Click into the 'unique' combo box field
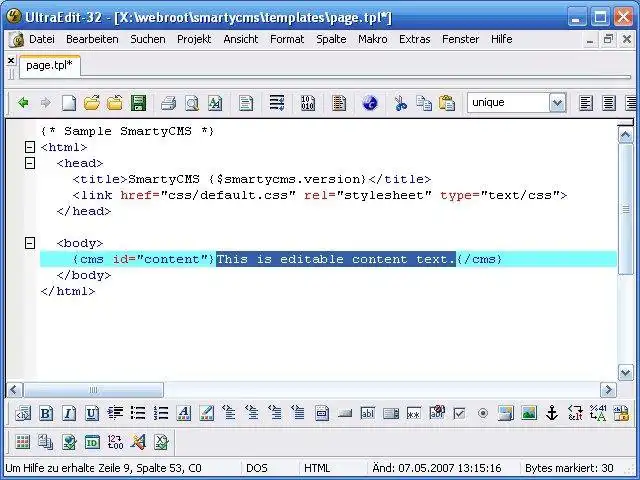The height and width of the screenshot is (480, 640). (x=508, y=103)
